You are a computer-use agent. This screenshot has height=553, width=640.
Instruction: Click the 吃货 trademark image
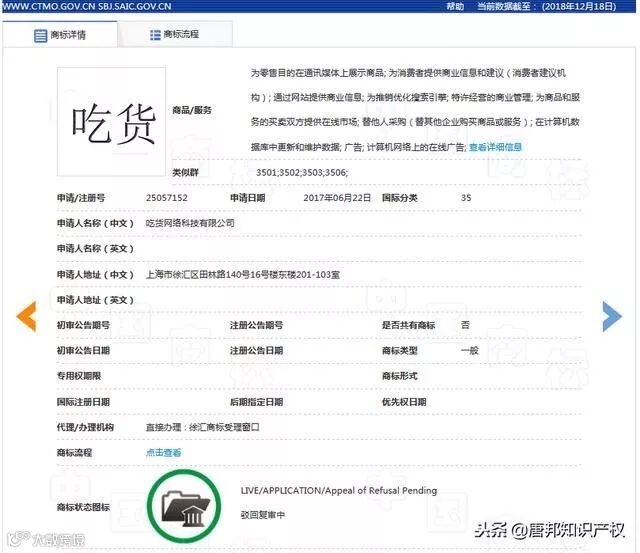tap(111, 122)
